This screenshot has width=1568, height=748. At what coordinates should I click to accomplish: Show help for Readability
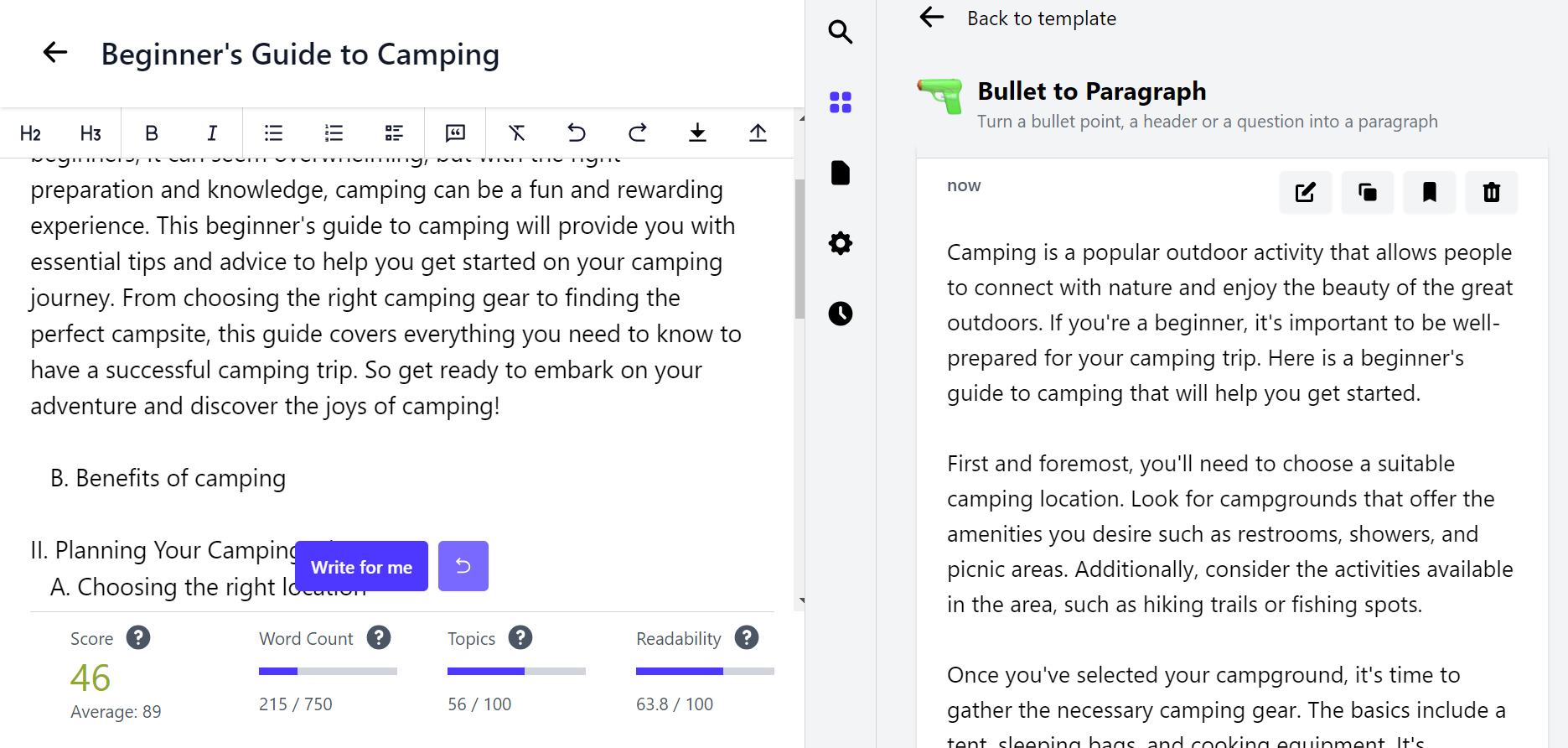(747, 638)
